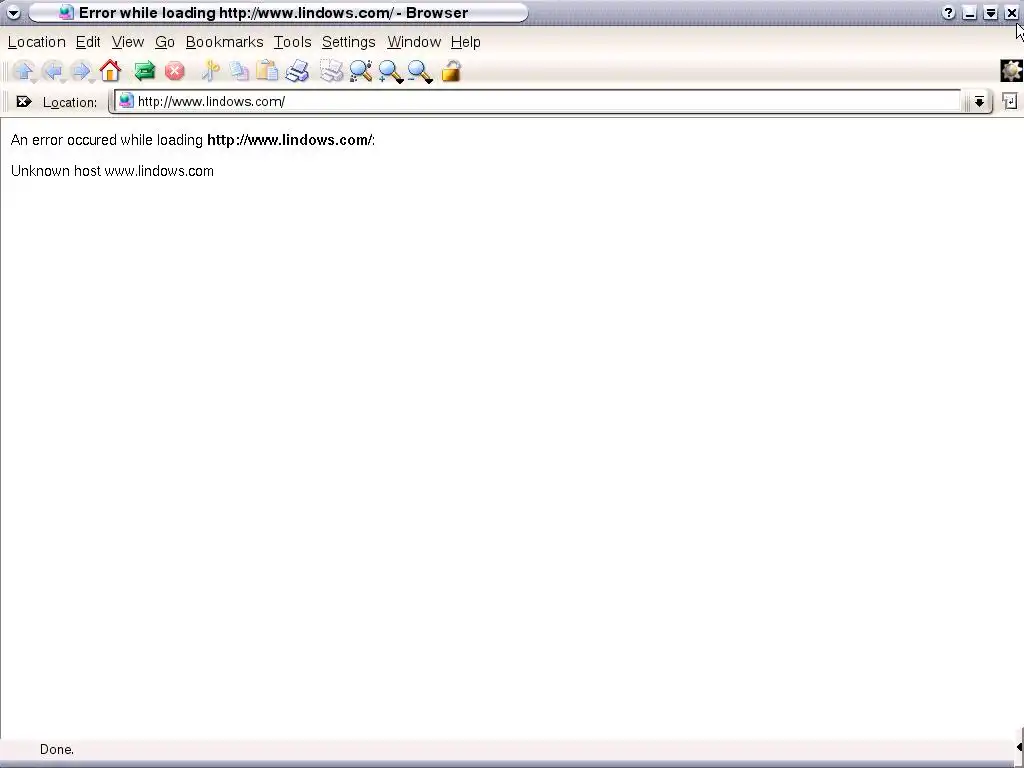
Task: Maximize the Browser window with down-triangle button
Action: pos(991,12)
